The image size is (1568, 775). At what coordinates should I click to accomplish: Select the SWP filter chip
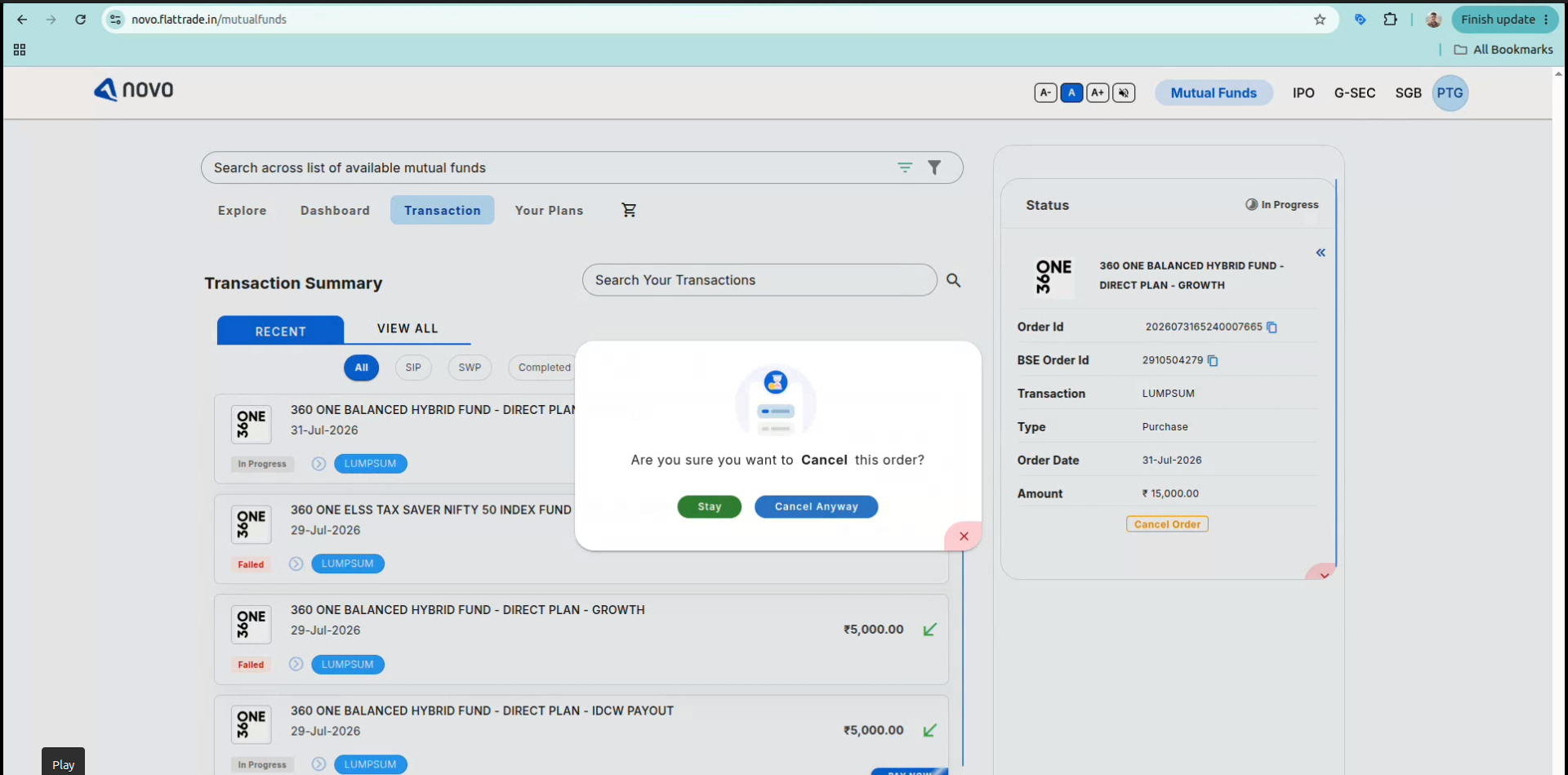point(470,367)
